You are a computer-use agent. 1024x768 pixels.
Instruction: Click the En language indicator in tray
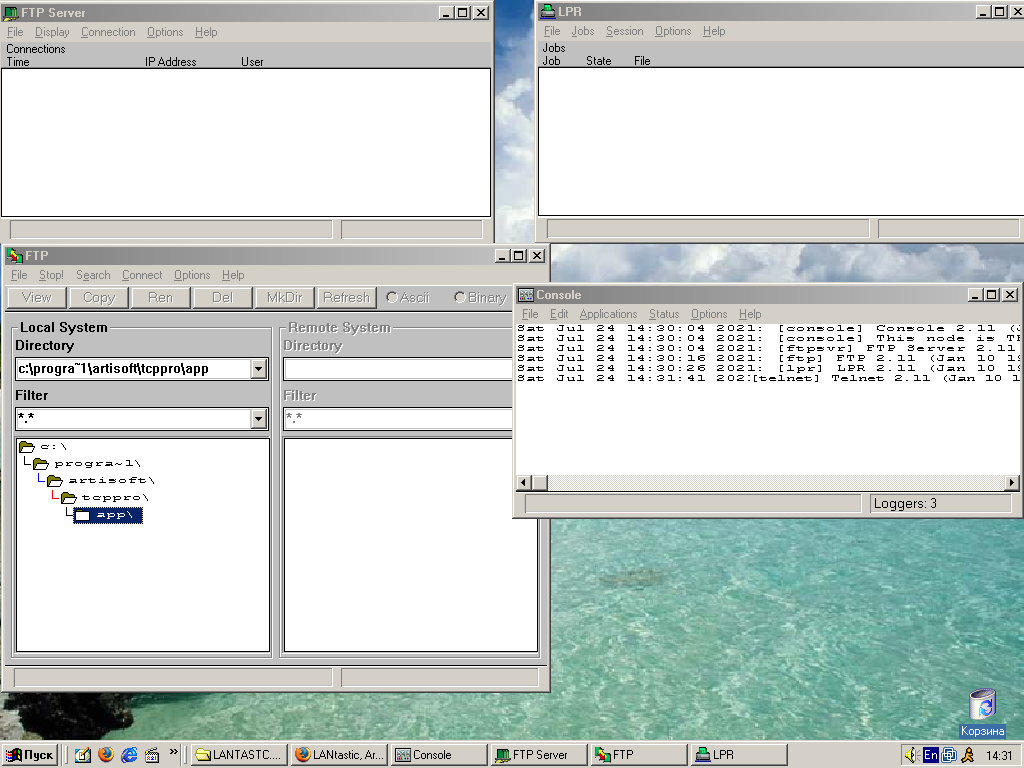(930, 755)
